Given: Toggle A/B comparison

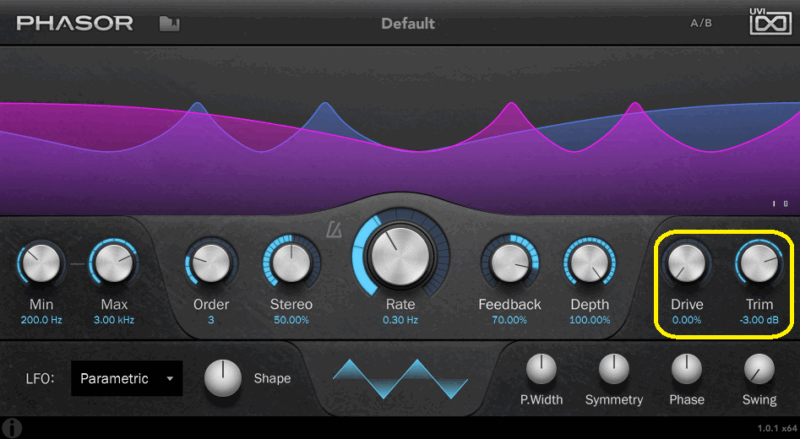Looking at the screenshot, I should click(x=701, y=23).
